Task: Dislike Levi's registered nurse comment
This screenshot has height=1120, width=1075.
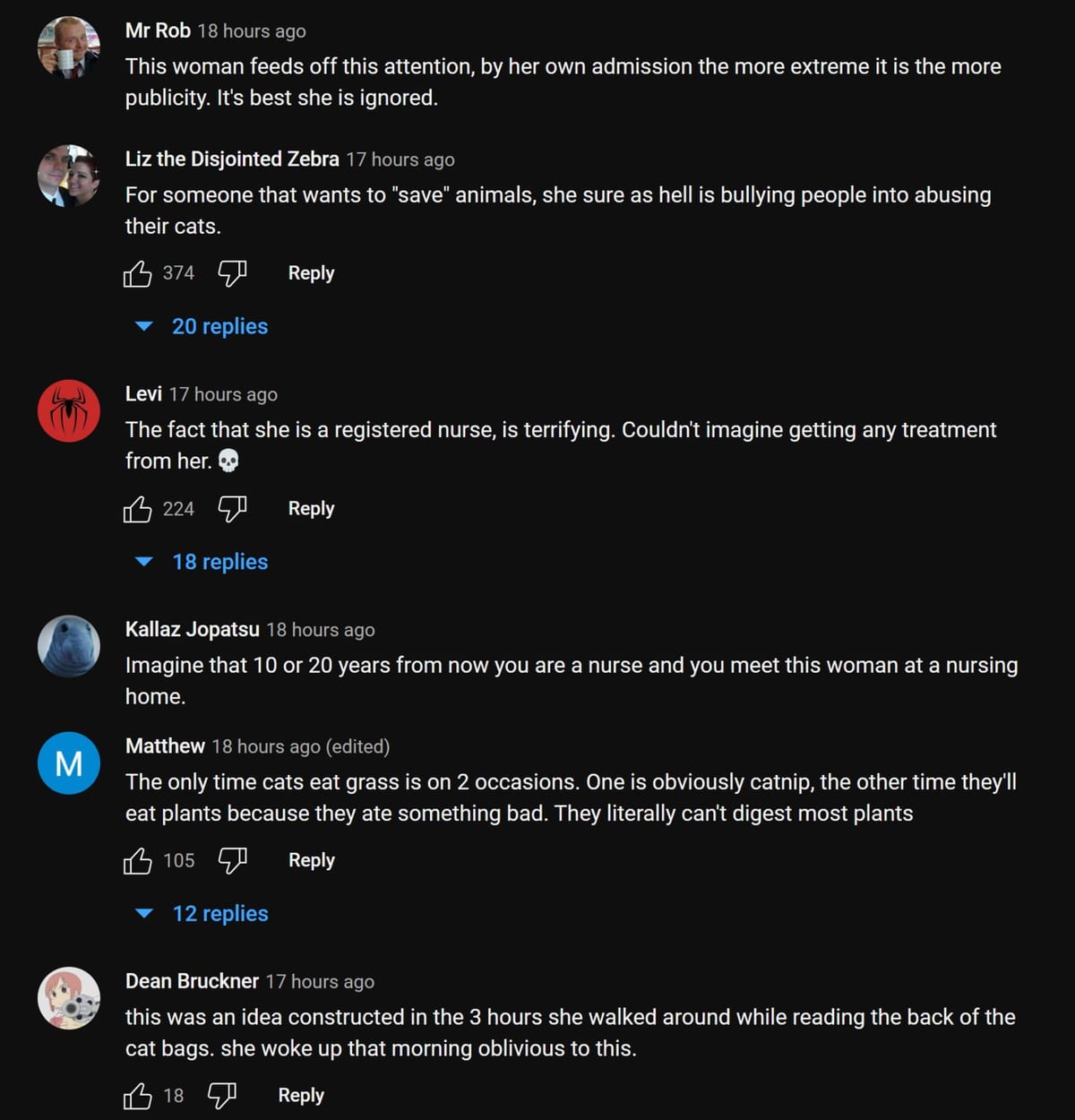Action: coord(232,509)
